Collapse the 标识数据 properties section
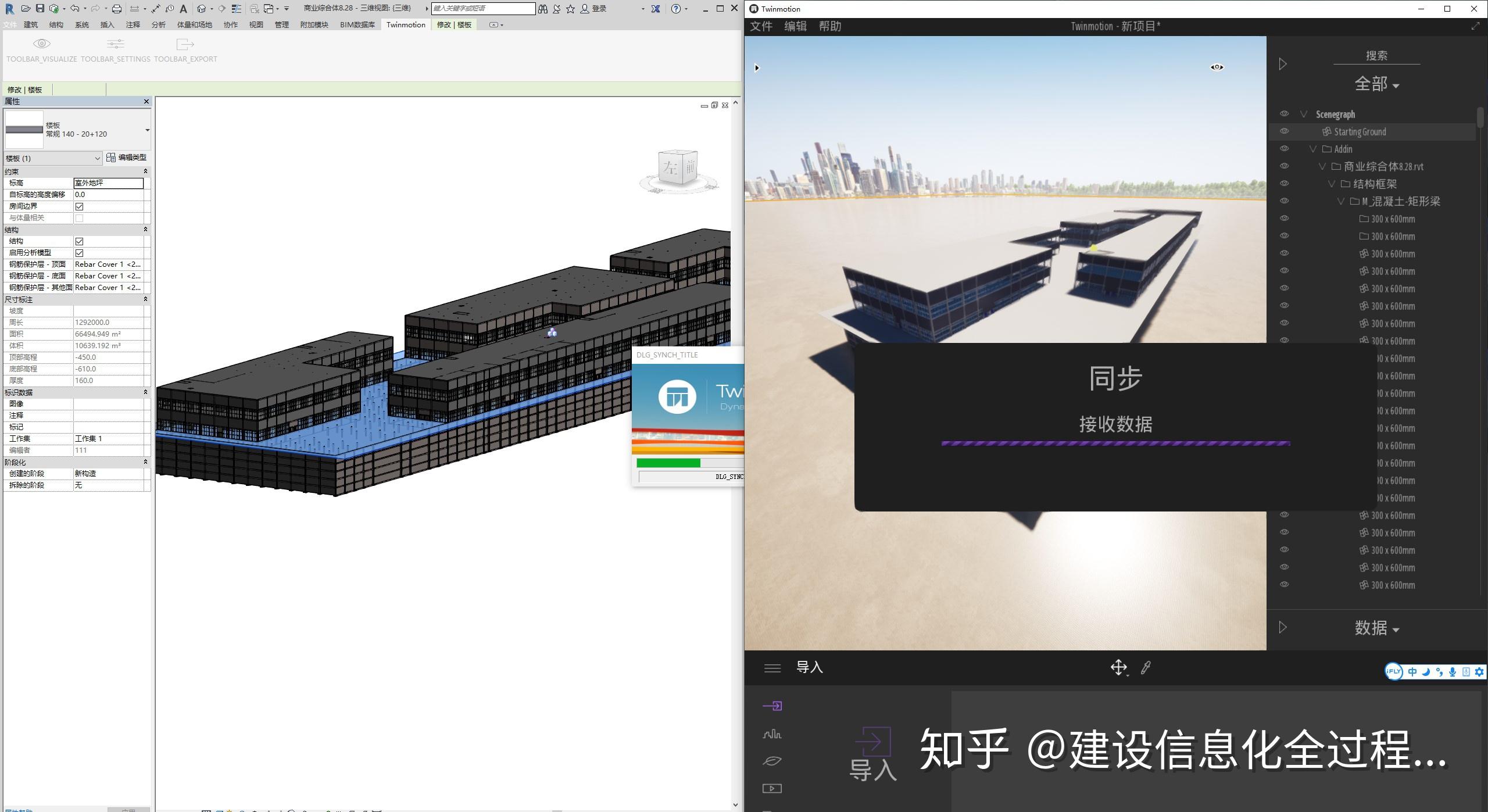 pyautogui.click(x=145, y=392)
